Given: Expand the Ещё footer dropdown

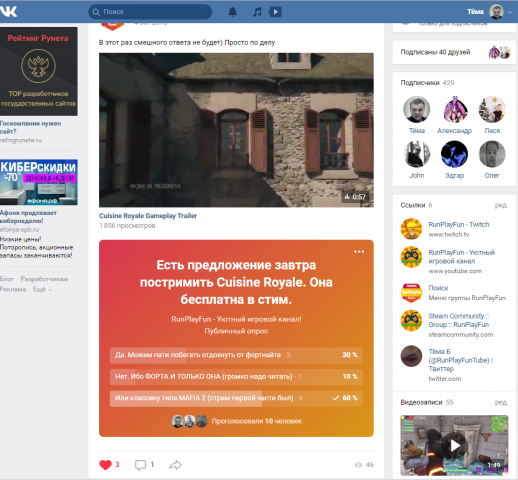Looking at the screenshot, I should pyautogui.click(x=42, y=289).
